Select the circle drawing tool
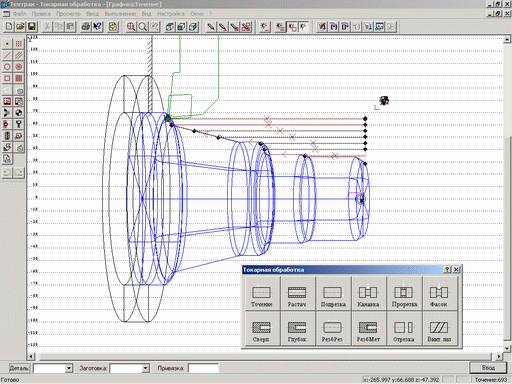Image resolution: width=512 pixels, height=384 pixels. pos(7,67)
